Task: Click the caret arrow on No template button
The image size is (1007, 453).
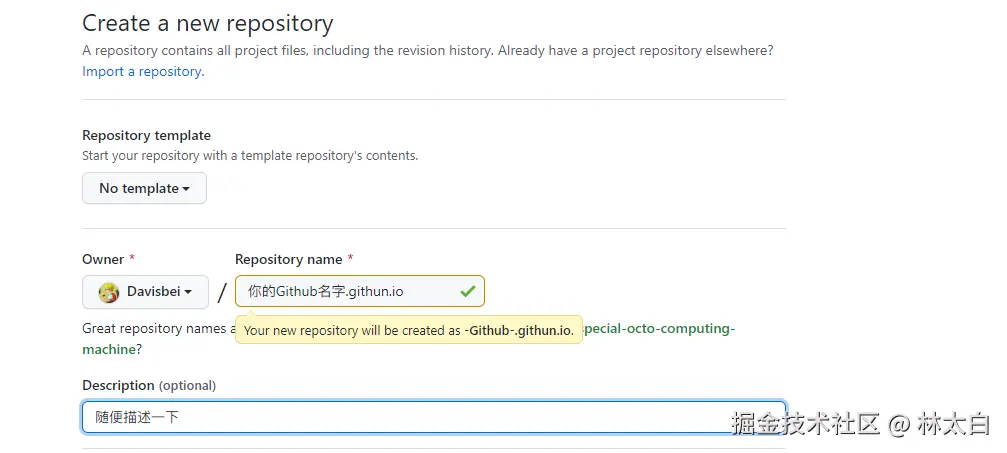Action: point(186,189)
